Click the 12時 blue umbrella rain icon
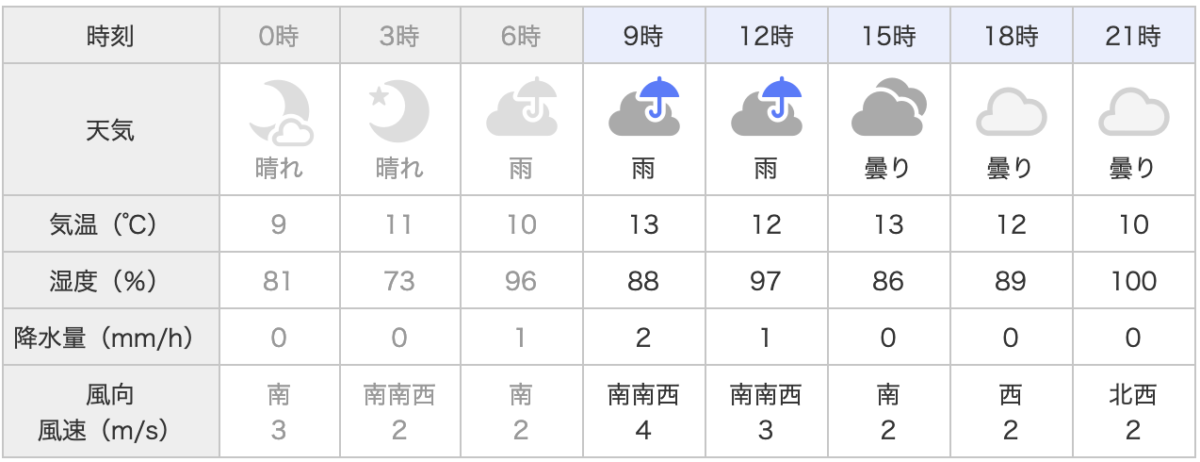The width and height of the screenshot is (1200, 462). click(766, 107)
